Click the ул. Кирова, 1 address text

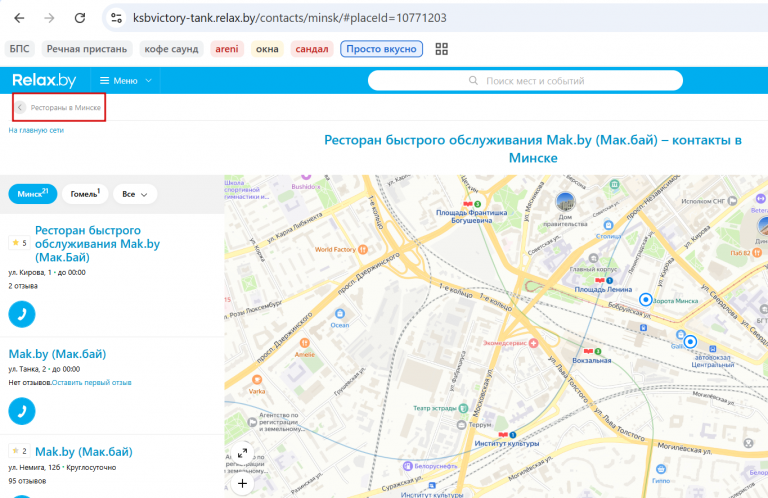click(x=30, y=273)
